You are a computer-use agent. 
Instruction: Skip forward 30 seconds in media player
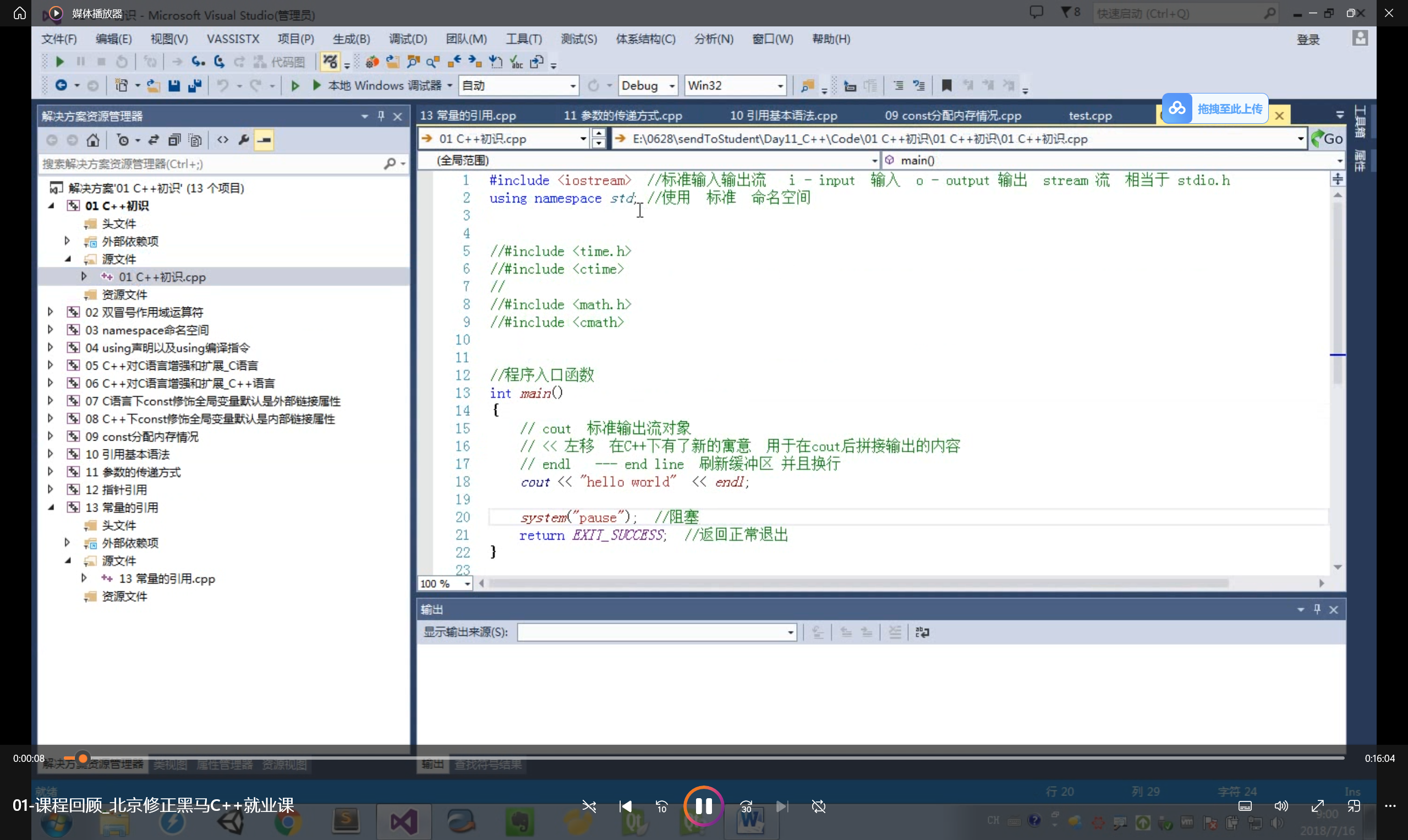[746, 806]
